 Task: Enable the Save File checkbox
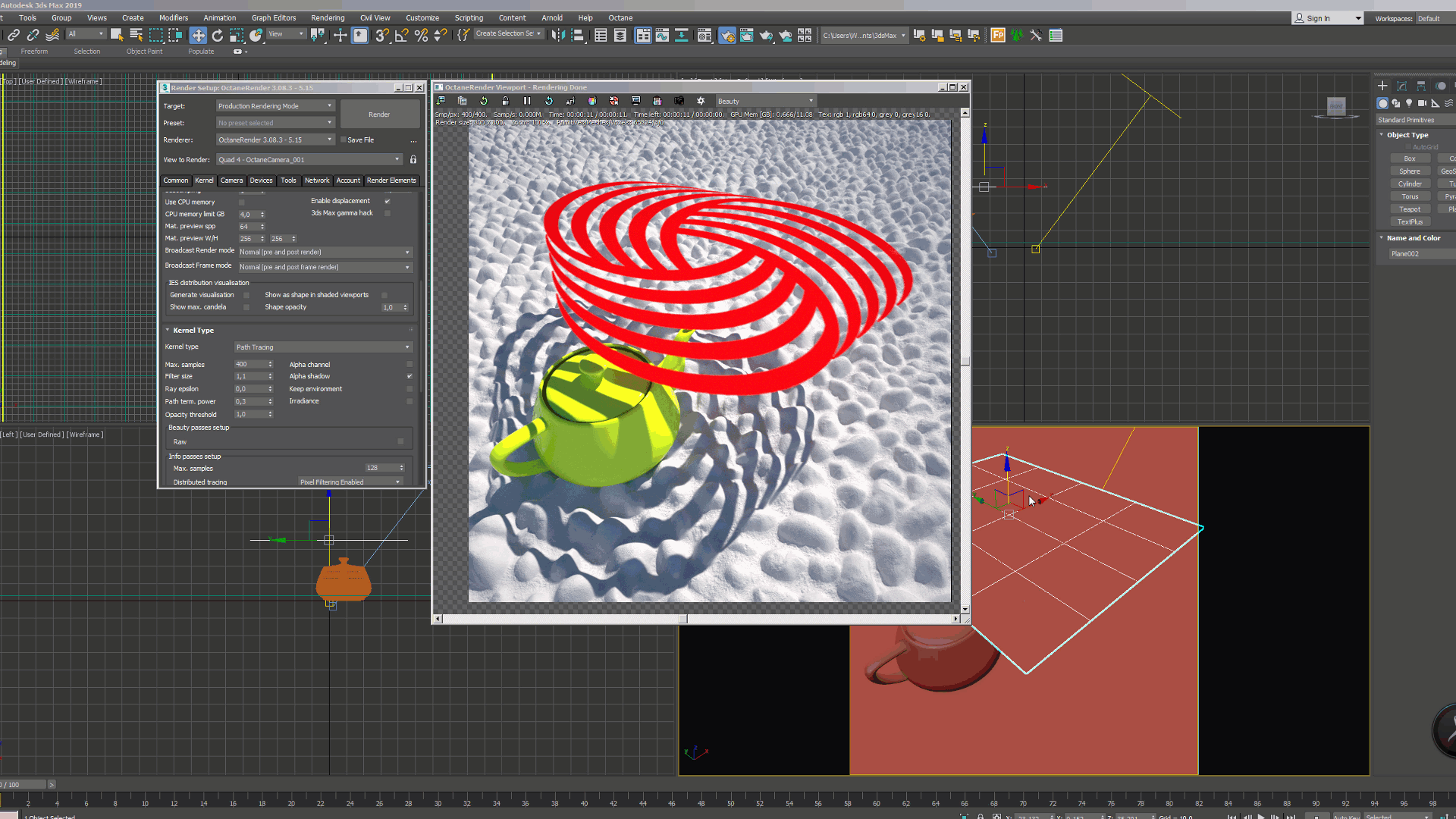click(344, 140)
